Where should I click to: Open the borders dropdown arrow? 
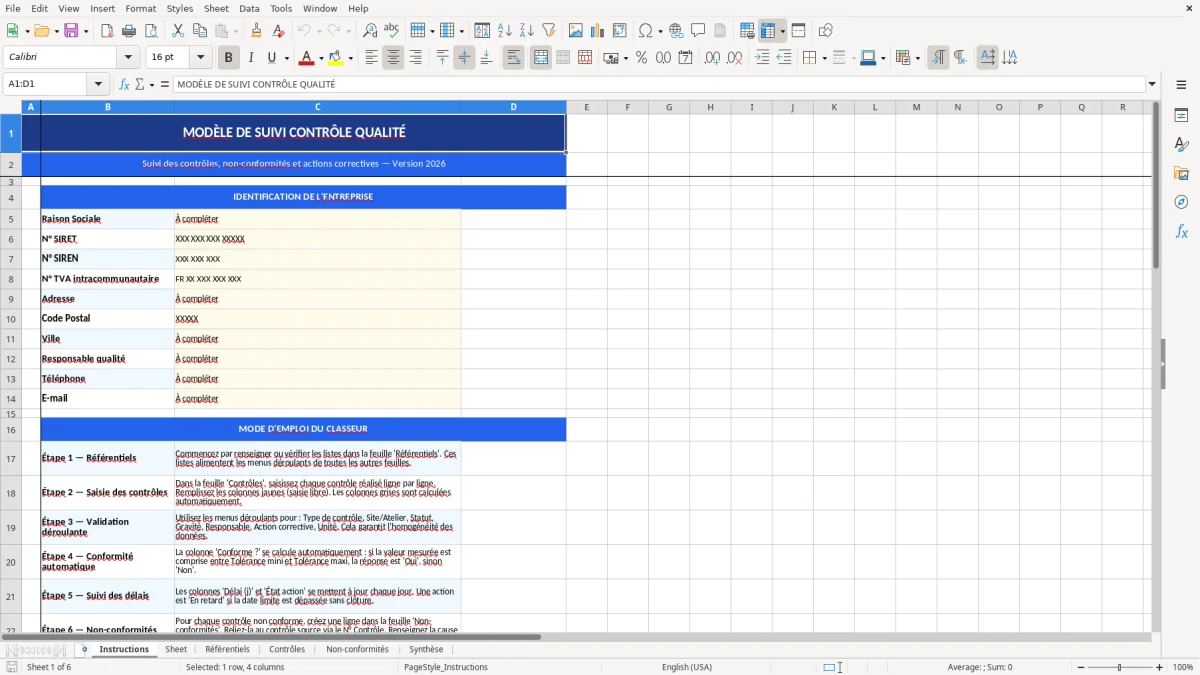click(823, 58)
